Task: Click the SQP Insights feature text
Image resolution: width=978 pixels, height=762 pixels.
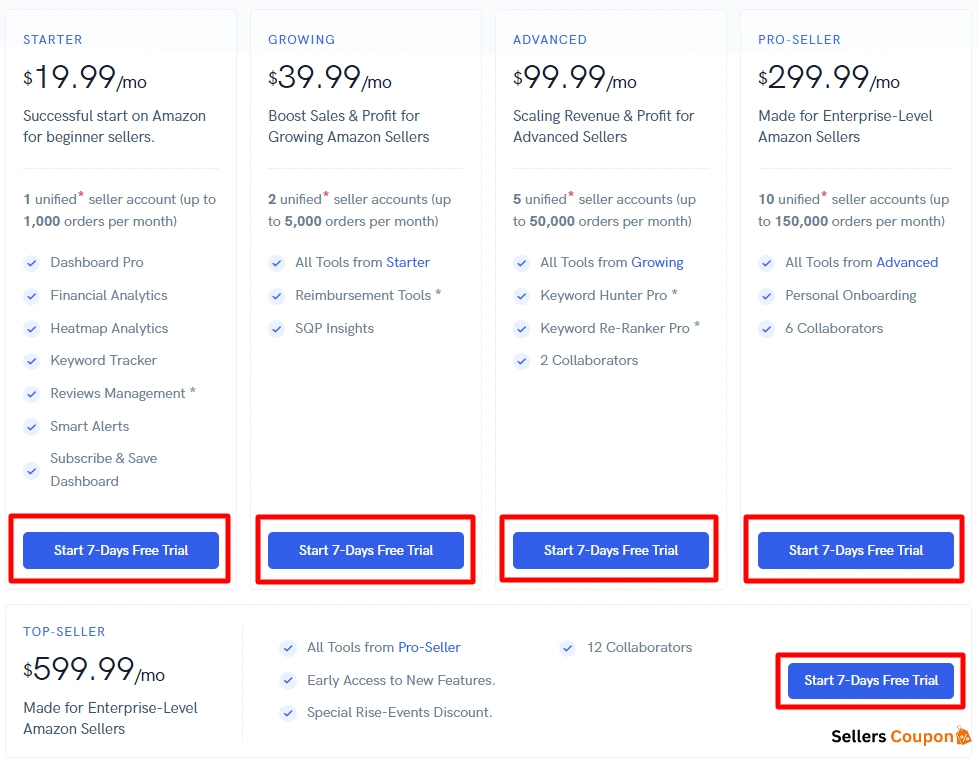Action: click(x=334, y=329)
